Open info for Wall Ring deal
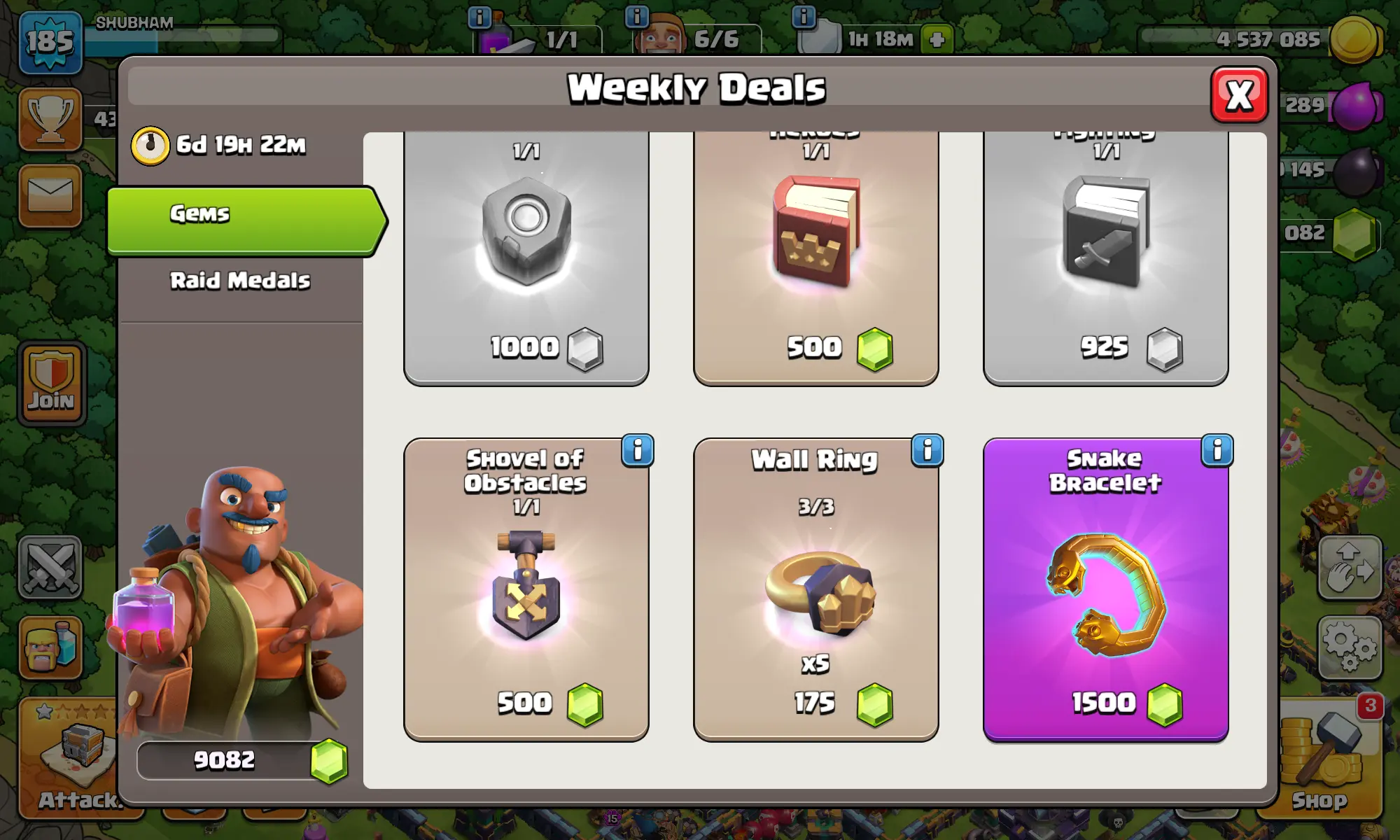Viewport: 1400px width, 840px height. pyautogui.click(x=927, y=451)
